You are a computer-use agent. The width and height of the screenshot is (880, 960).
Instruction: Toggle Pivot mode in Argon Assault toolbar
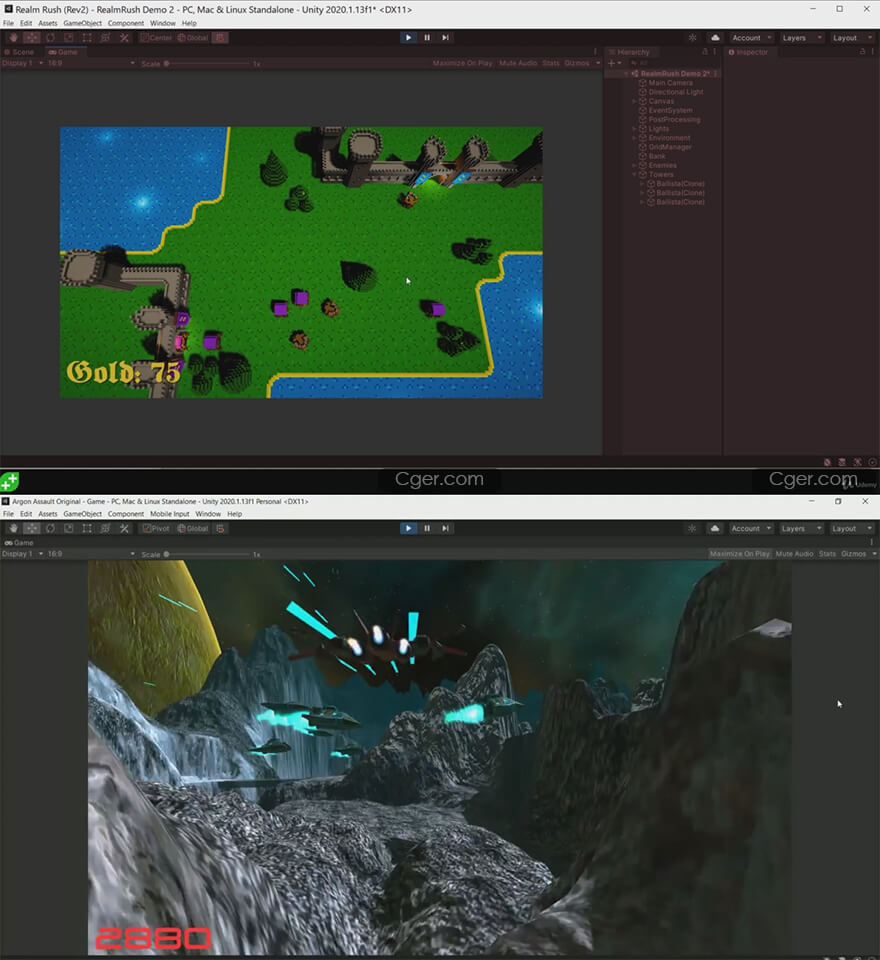point(156,528)
